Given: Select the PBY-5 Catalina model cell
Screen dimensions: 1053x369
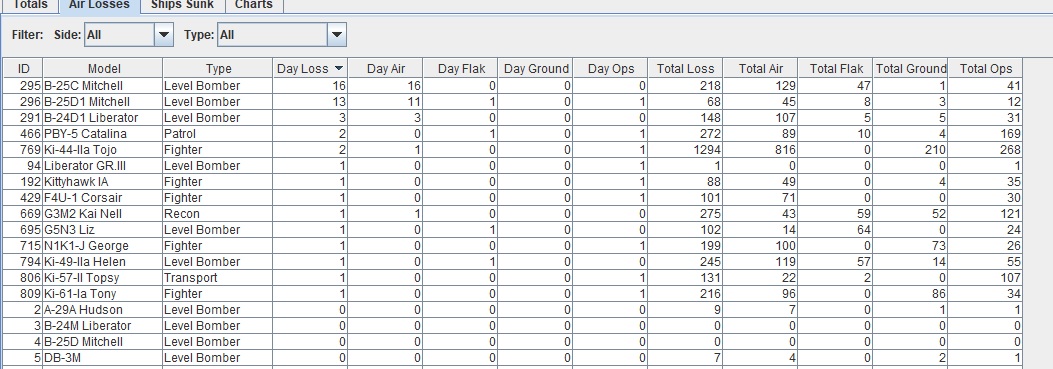Looking at the screenshot, I should [103, 134].
